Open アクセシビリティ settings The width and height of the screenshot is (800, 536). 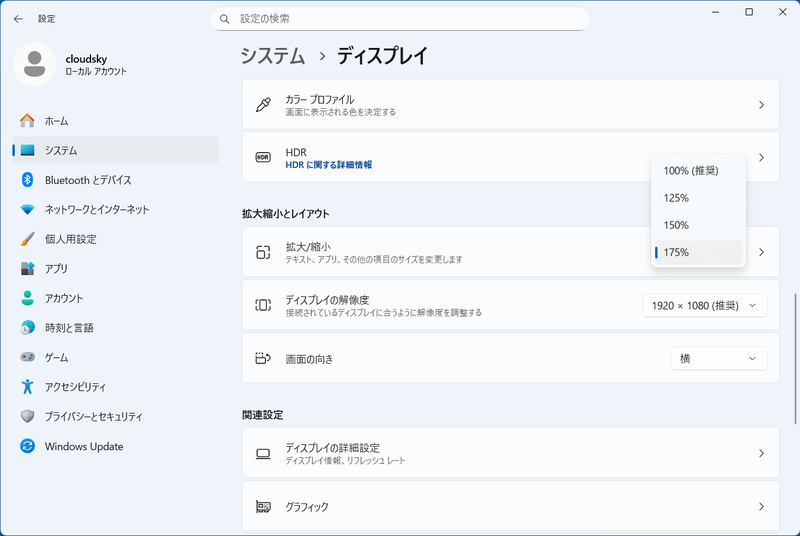[115, 387]
